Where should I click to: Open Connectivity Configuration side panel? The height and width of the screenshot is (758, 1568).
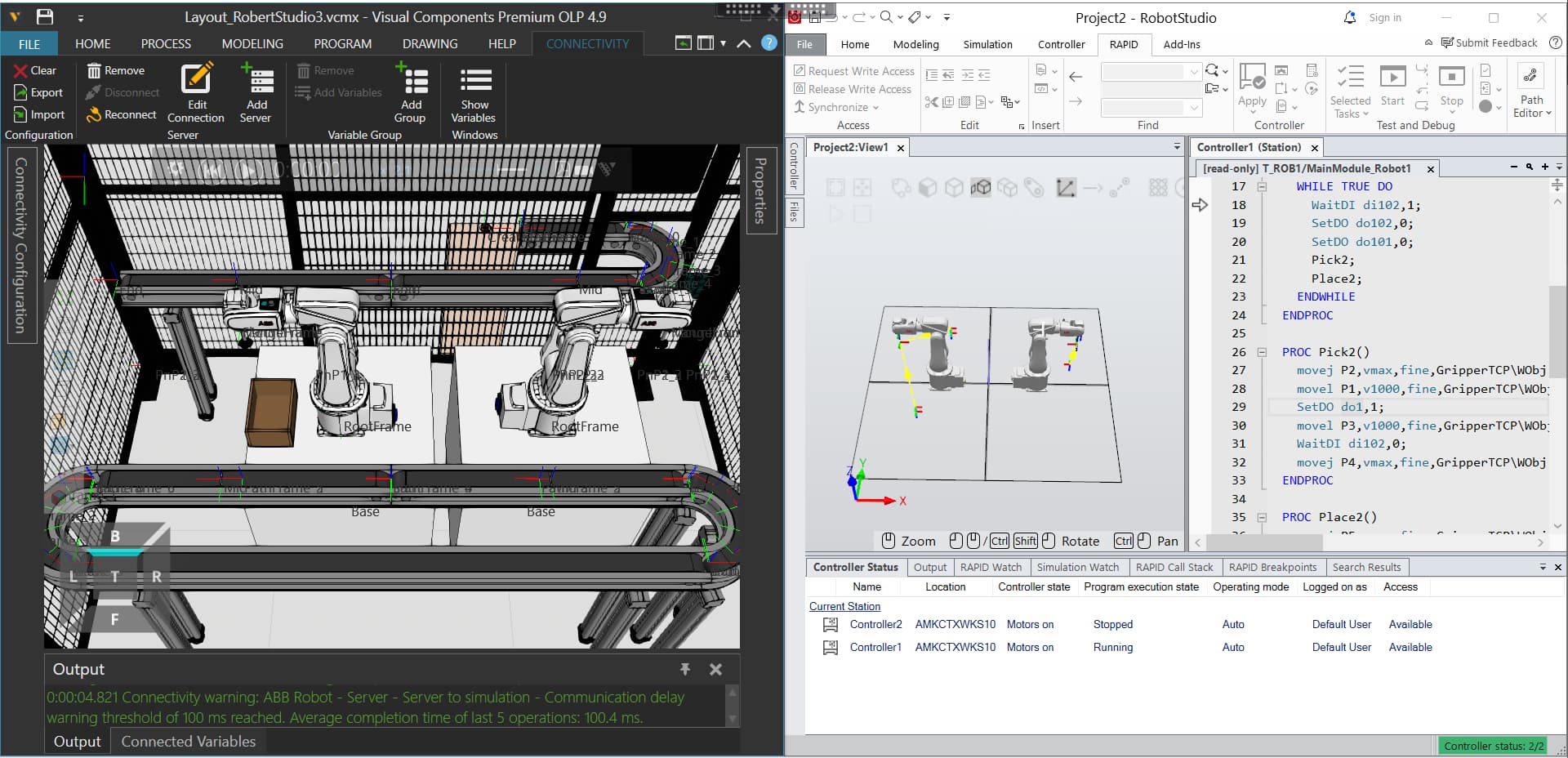click(x=21, y=245)
